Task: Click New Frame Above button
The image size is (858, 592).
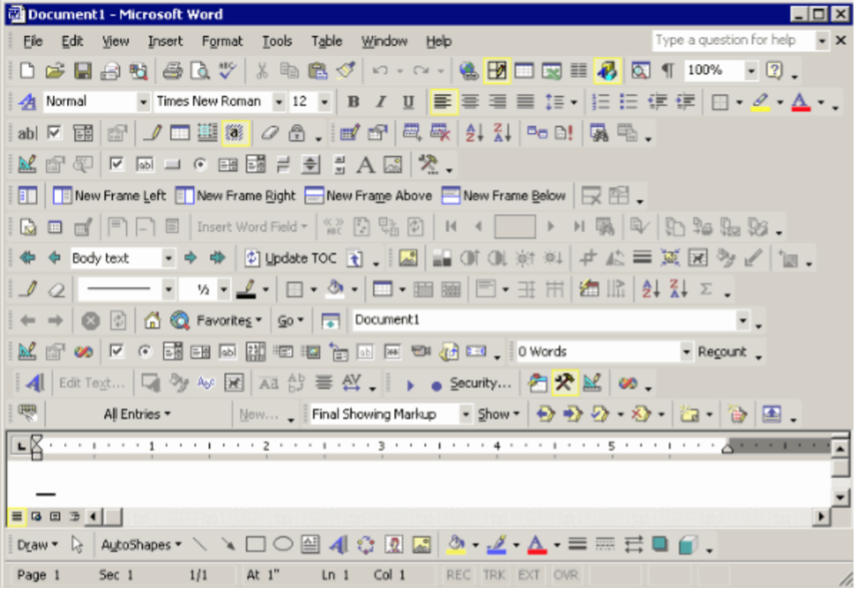Action: click(368, 196)
